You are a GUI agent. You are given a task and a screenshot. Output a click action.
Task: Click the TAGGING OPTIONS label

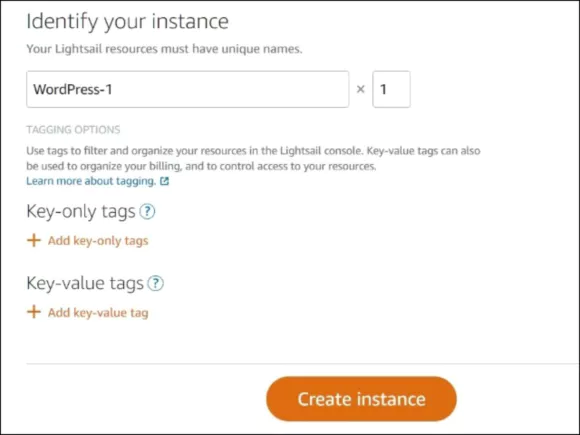coord(73,129)
